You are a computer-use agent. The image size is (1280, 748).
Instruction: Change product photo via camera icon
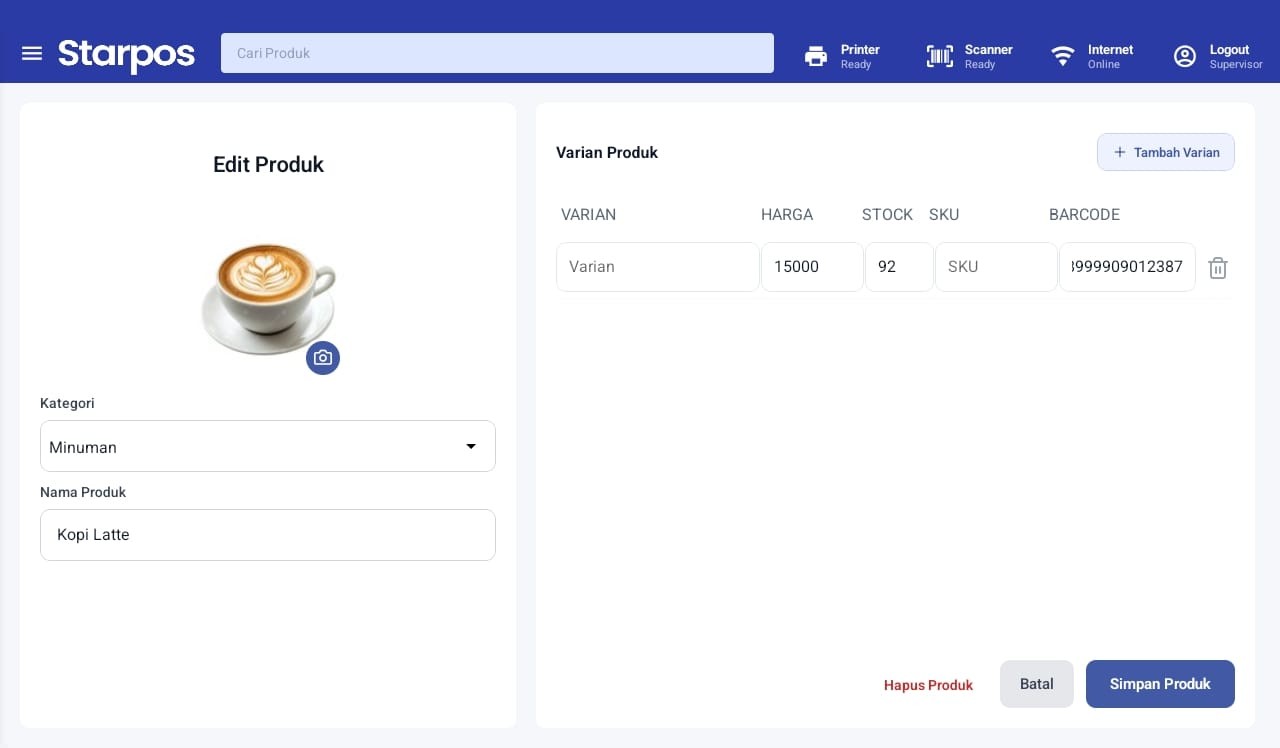click(x=323, y=358)
